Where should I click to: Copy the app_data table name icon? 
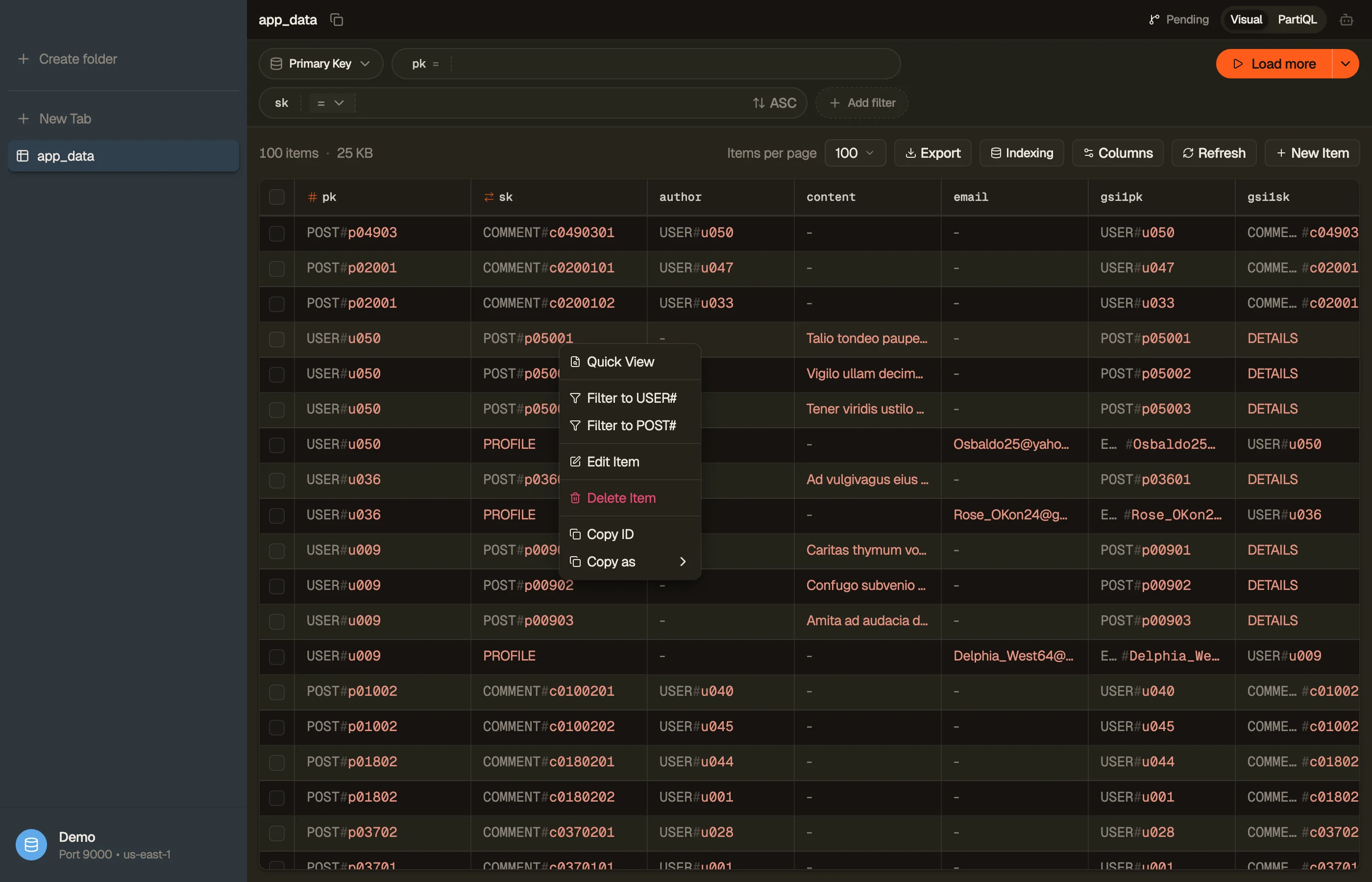click(x=337, y=20)
